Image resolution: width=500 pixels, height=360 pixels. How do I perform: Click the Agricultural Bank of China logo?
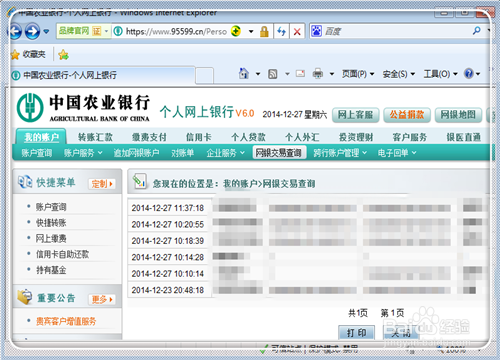click(83, 107)
